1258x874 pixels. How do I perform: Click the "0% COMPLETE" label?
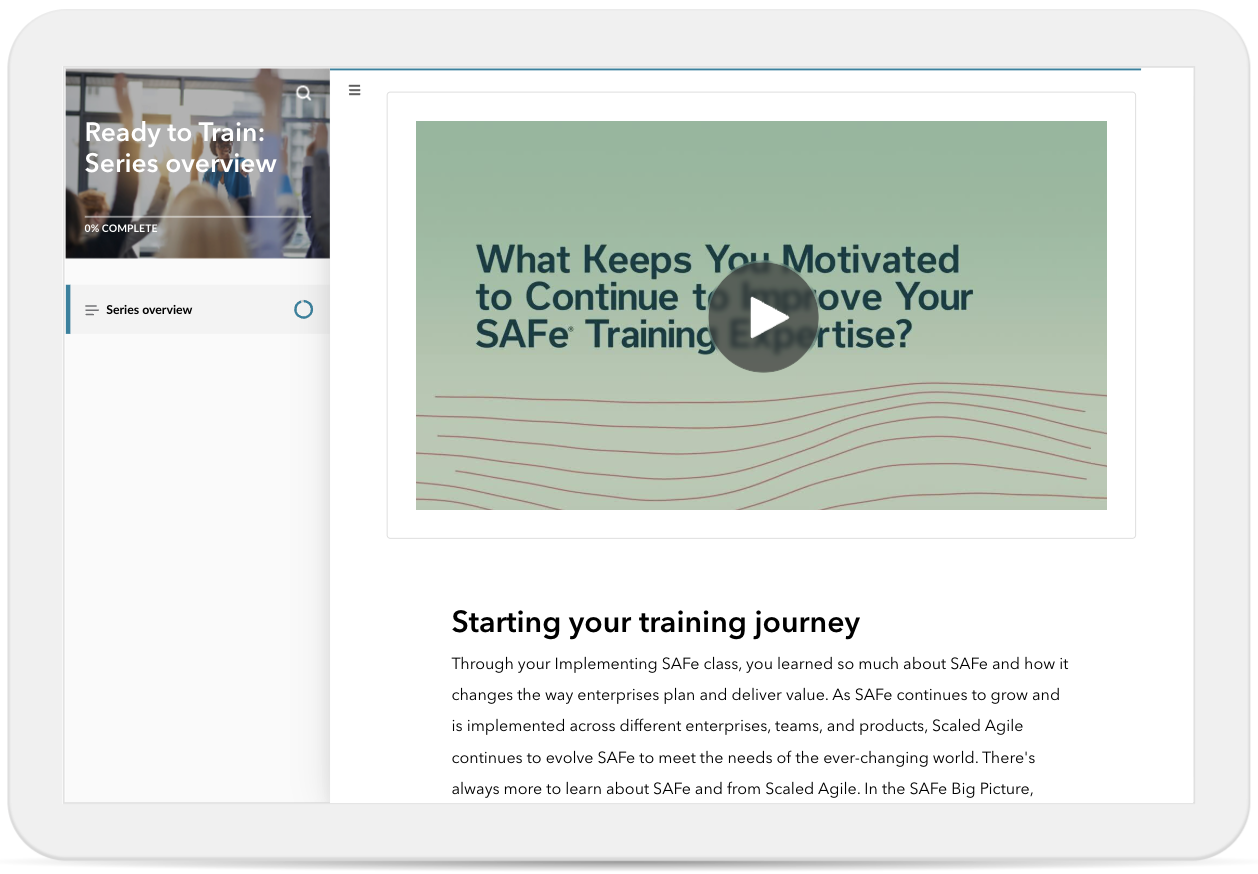point(121,228)
